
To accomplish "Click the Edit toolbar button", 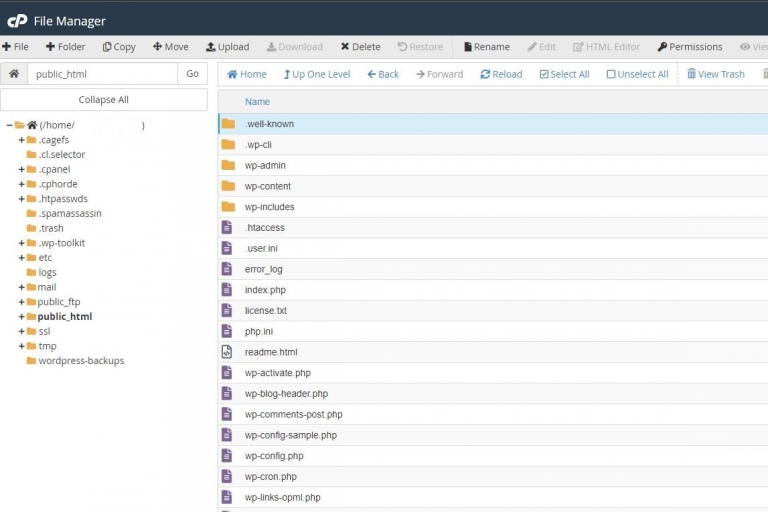I will coord(542,47).
